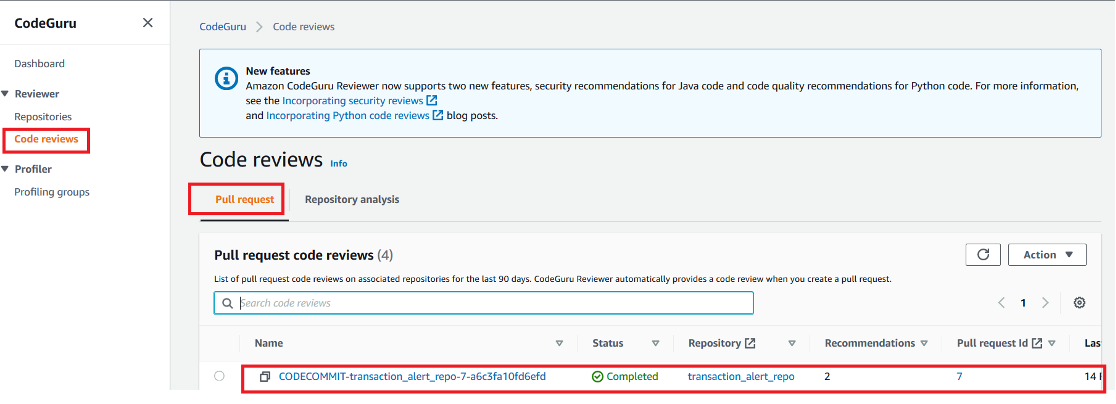
Task: Click the copy icon beside the review name
Action: (265, 377)
